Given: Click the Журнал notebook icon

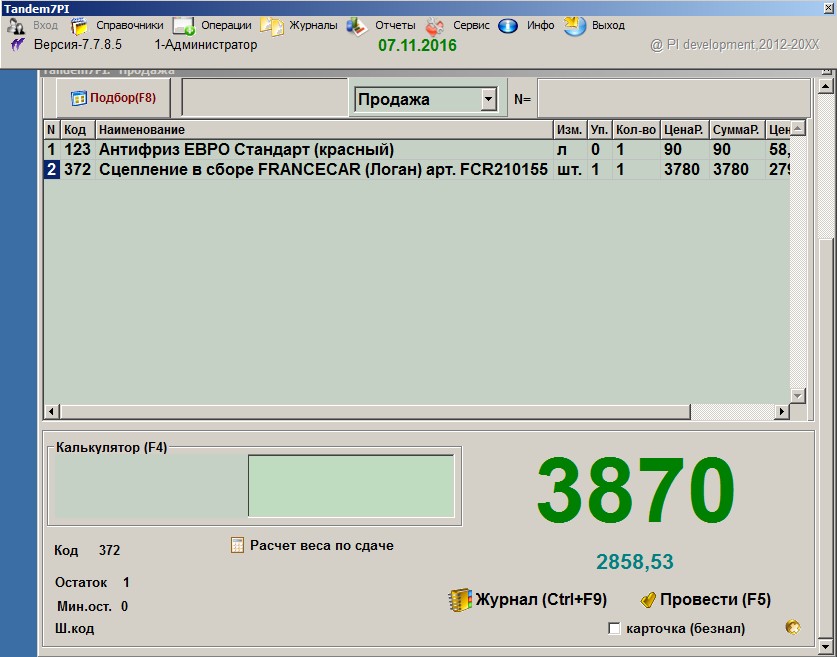Looking at the screenshot, I should [460, 600].
